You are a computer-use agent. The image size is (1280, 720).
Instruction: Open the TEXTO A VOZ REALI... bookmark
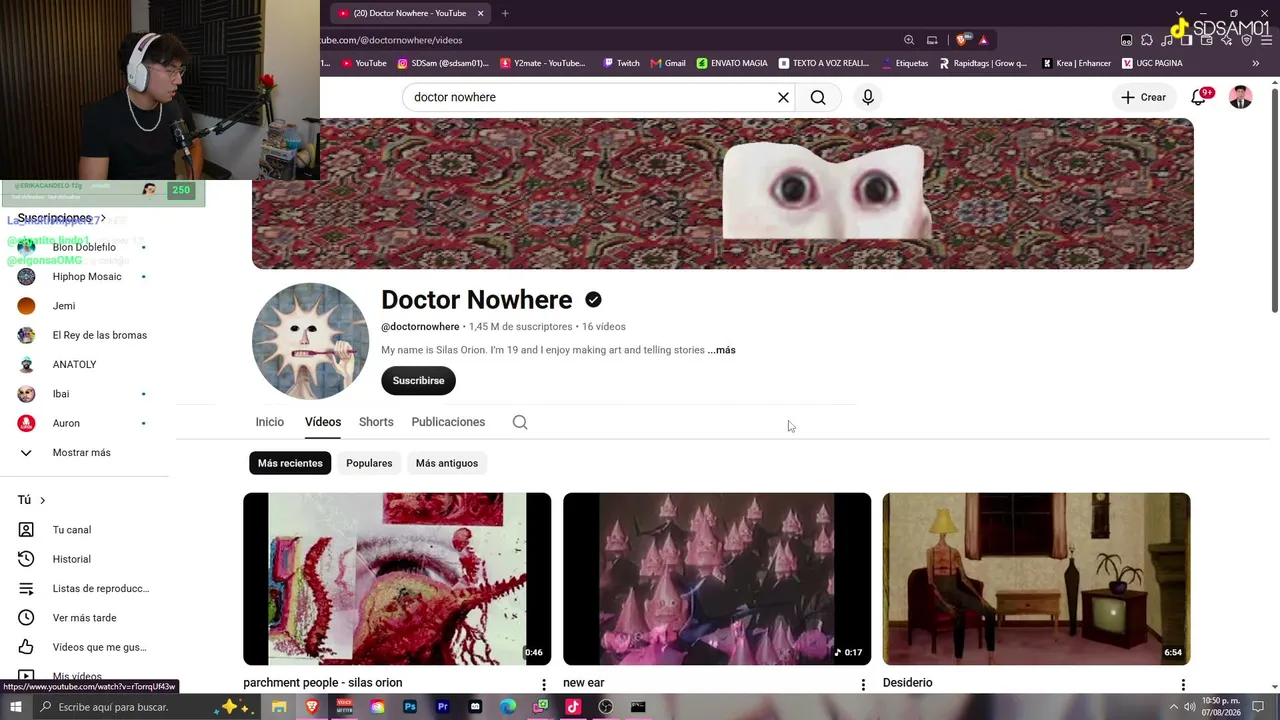(x=824, y=63)
